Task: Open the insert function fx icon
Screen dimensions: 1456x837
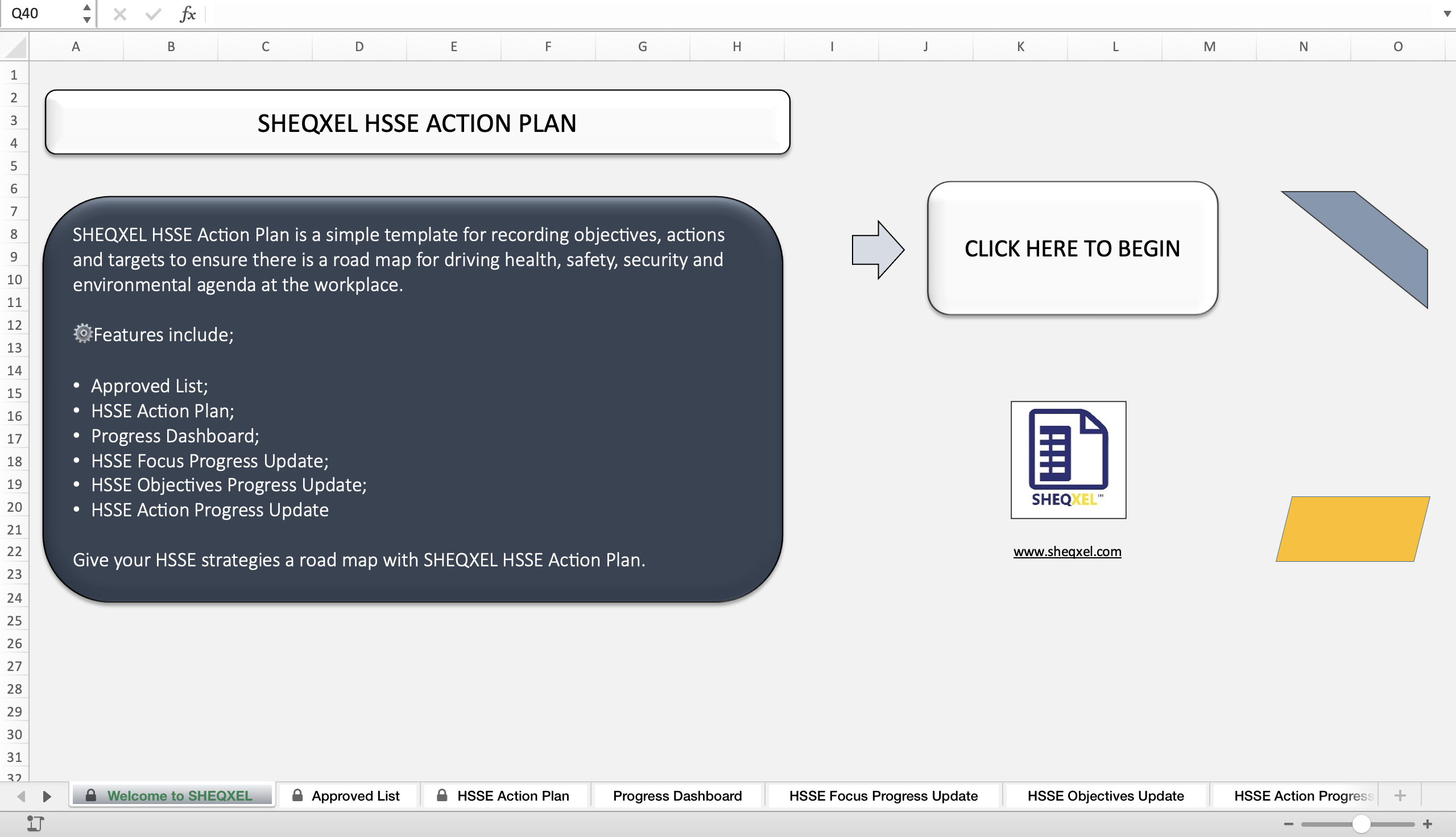Action: pyautogui.click(x=188, y=14)
